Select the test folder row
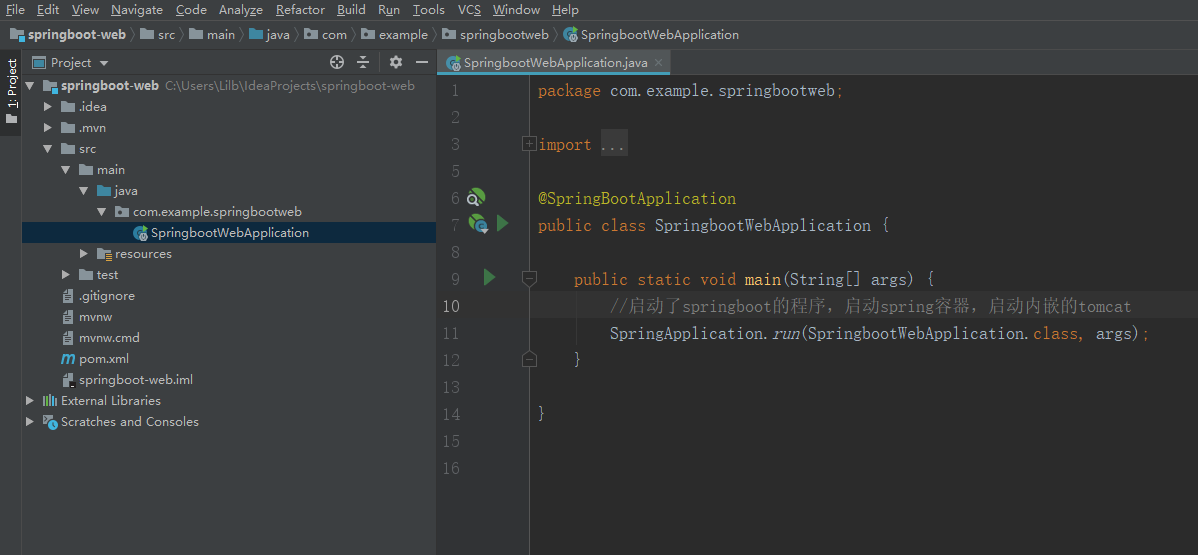The width and height of the screenshot is (1198, 555). pyautogui.click(x=229, y=274)
